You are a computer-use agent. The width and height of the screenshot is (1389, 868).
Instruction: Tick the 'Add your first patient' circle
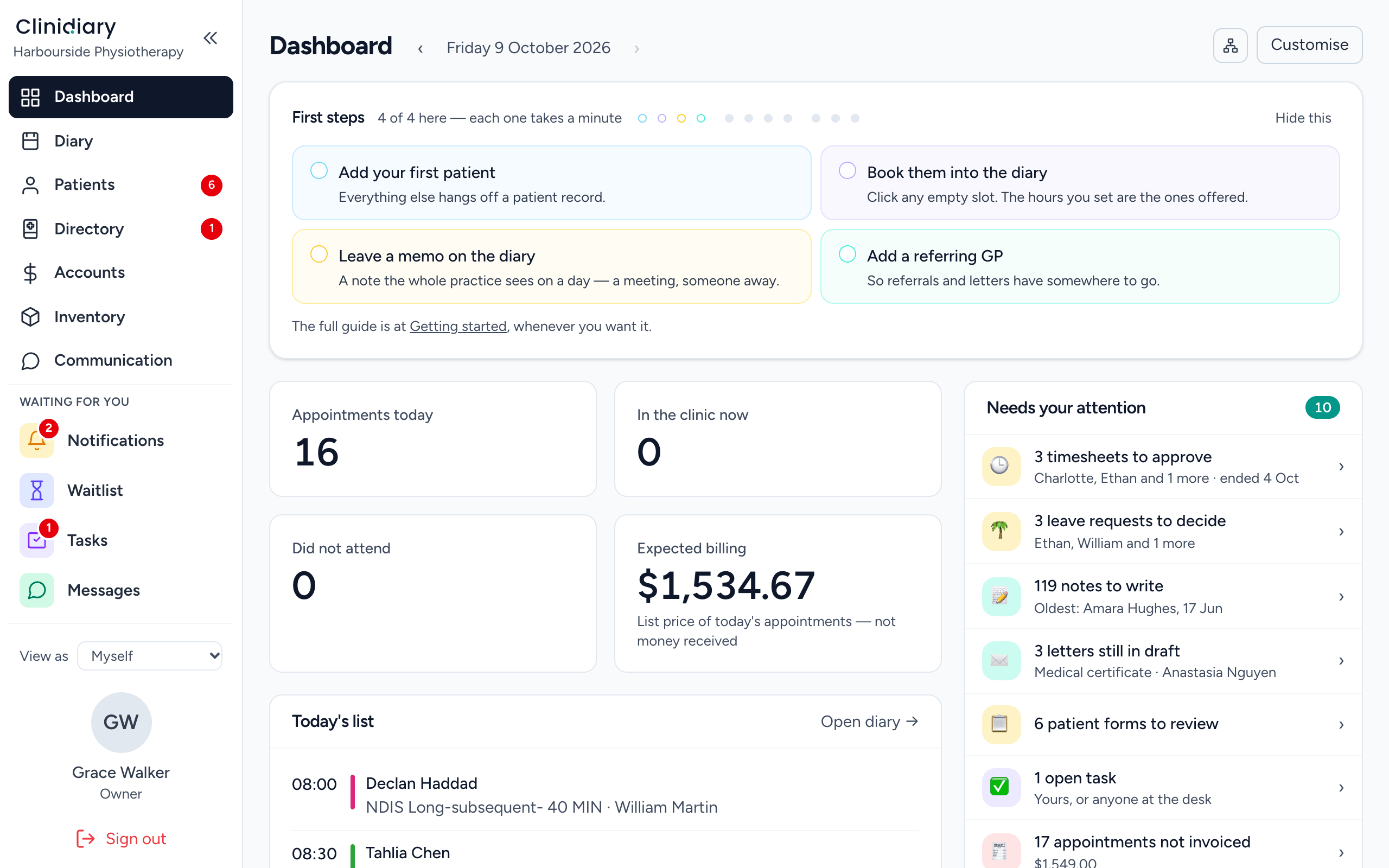[318, 170]
